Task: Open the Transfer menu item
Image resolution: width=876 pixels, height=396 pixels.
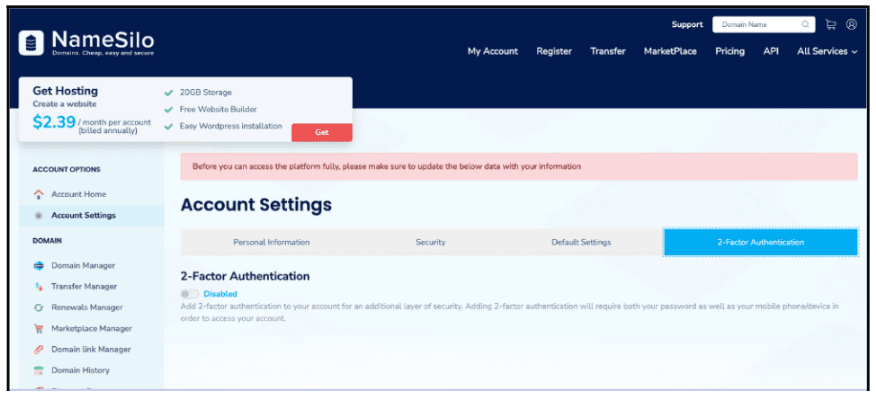Action: [608, 51]
